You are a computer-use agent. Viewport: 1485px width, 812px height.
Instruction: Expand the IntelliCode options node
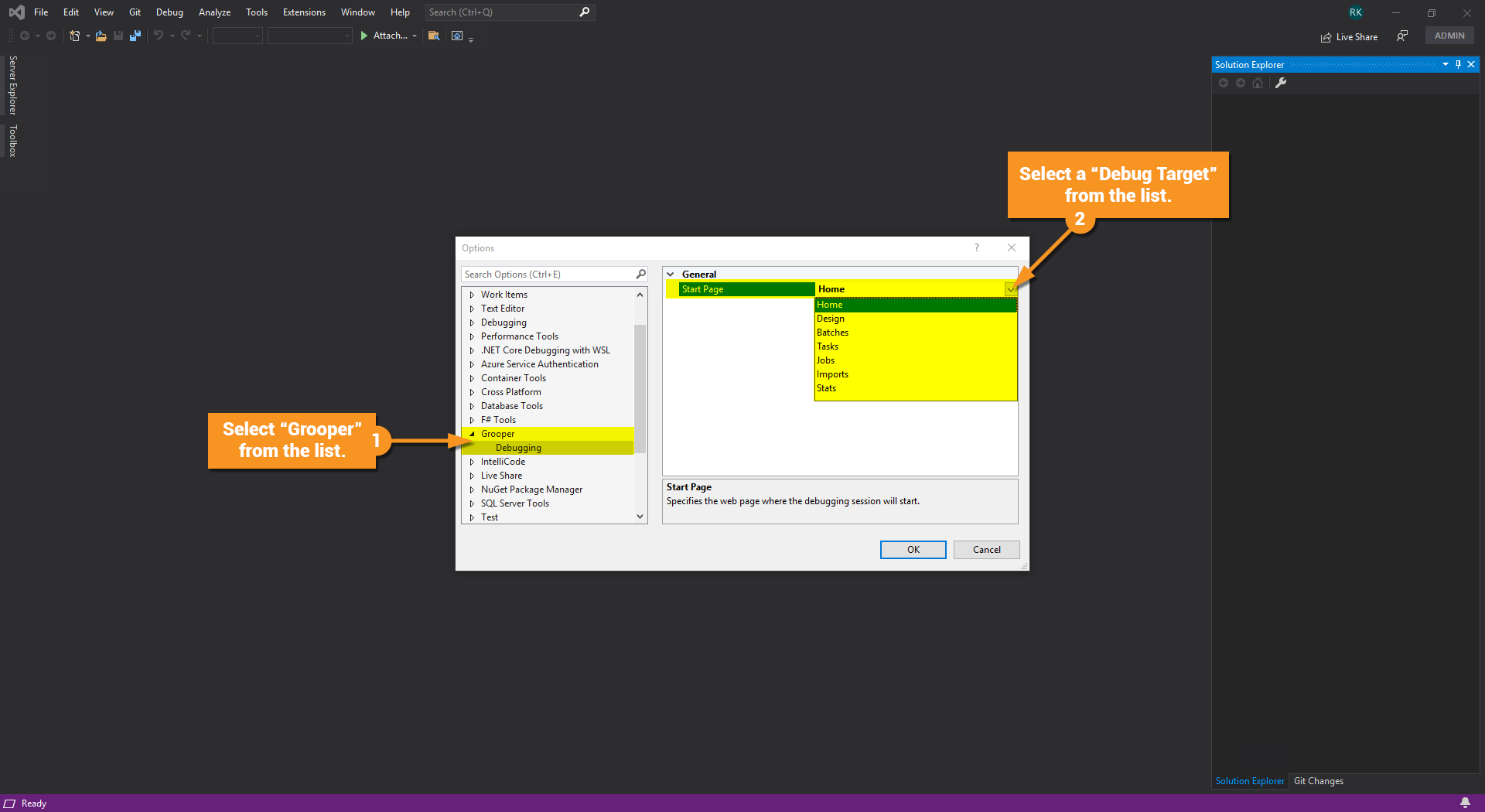(x=472, y=462)
